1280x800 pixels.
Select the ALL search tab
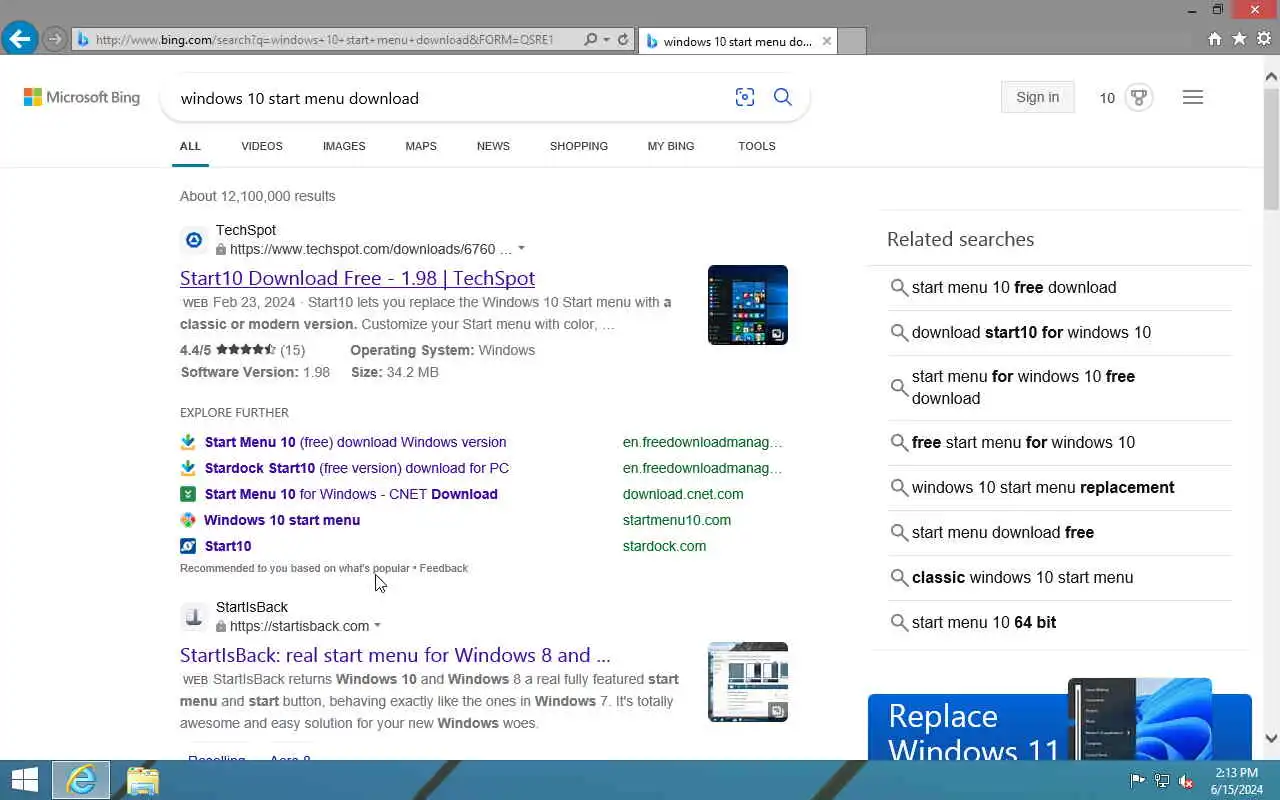pos(190,146)
